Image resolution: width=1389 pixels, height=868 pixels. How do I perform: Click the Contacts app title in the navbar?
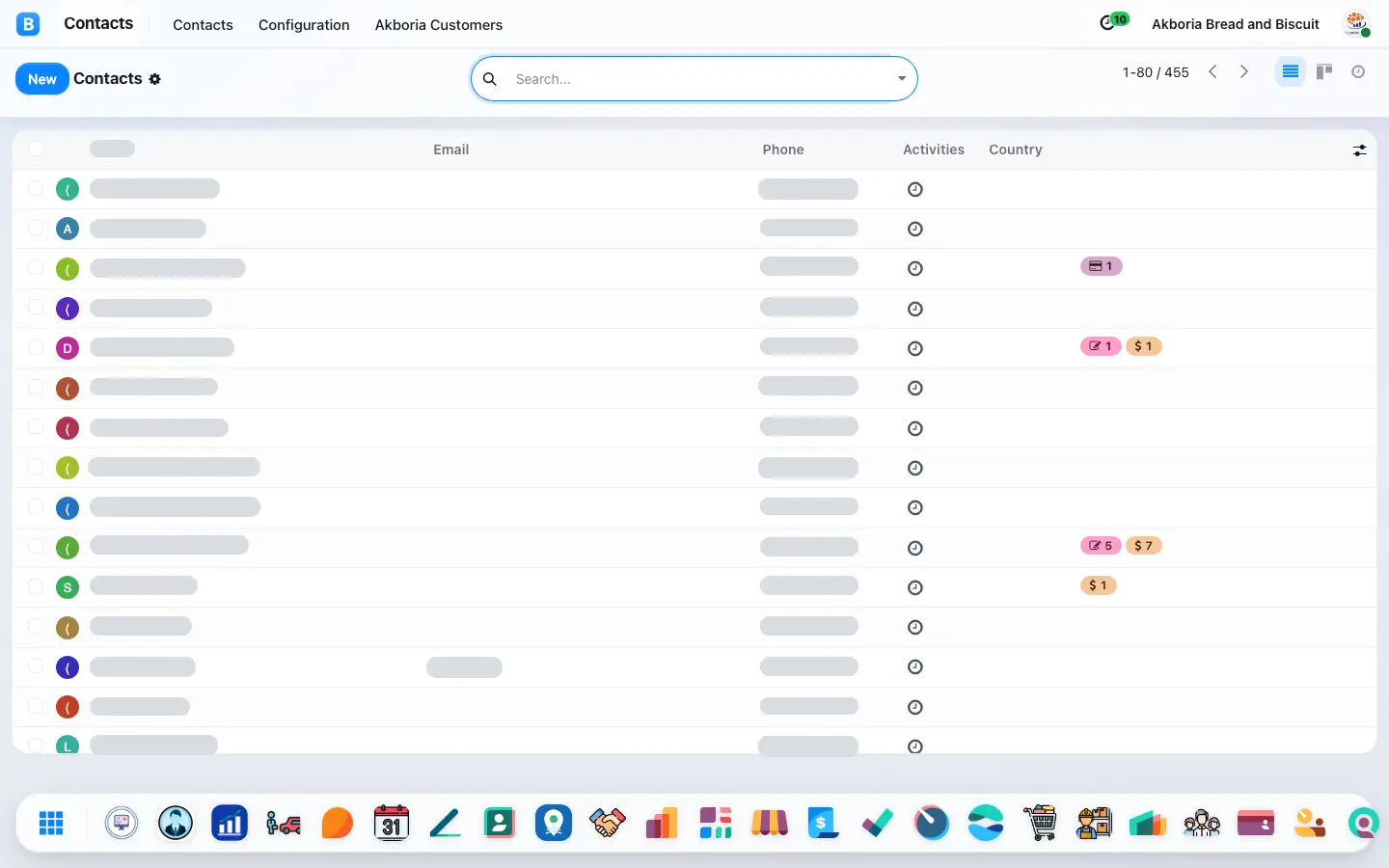pos(98,23)
